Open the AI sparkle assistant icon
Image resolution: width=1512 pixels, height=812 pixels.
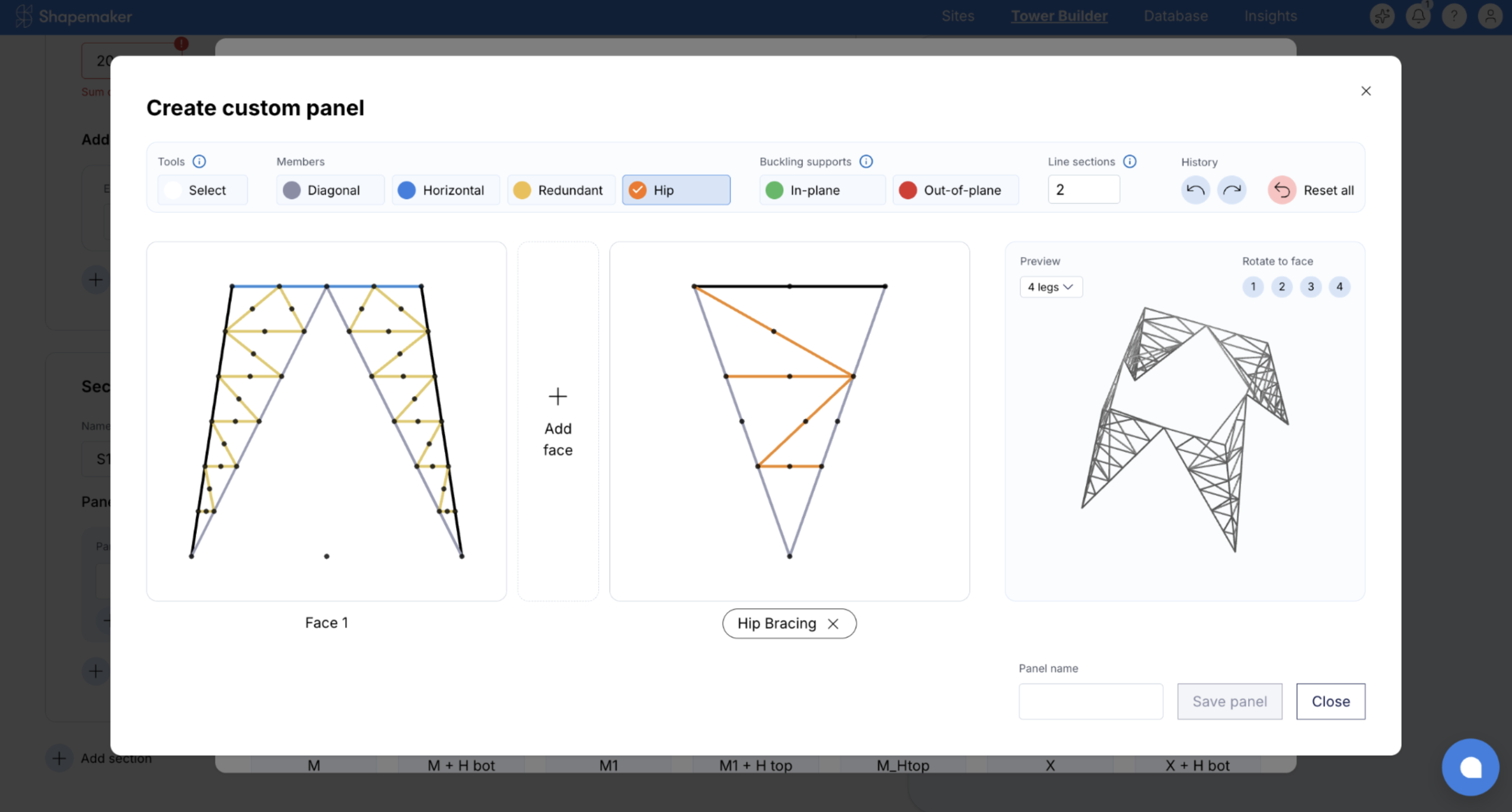tap(1382, 16)
